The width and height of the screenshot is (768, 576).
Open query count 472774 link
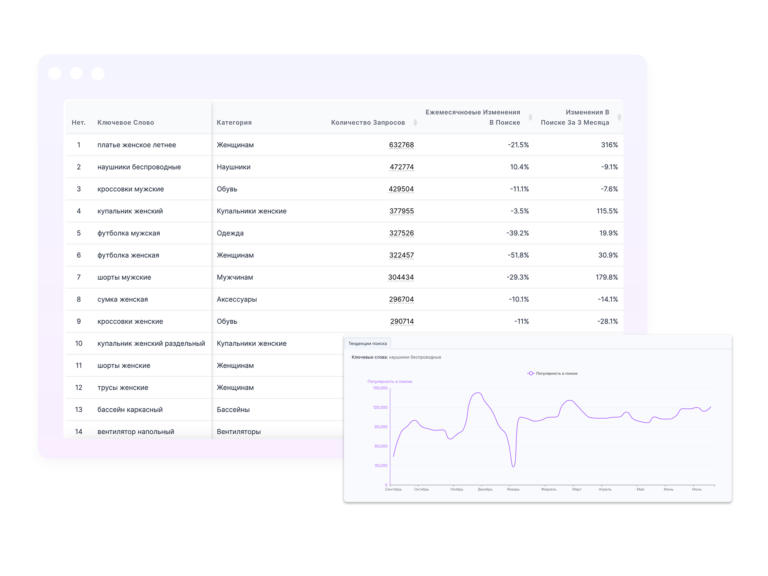coord(401,167)
